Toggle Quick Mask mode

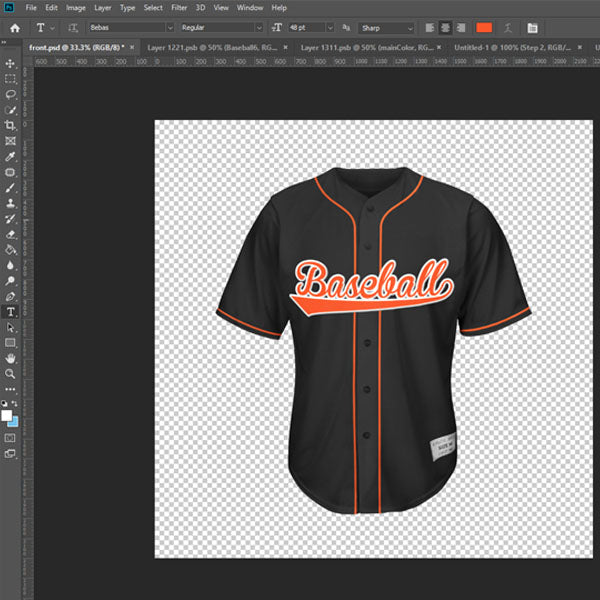click(11, 438)
